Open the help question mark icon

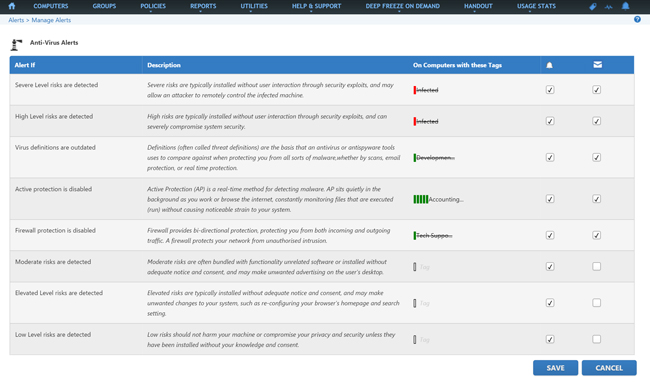point(637,19)
